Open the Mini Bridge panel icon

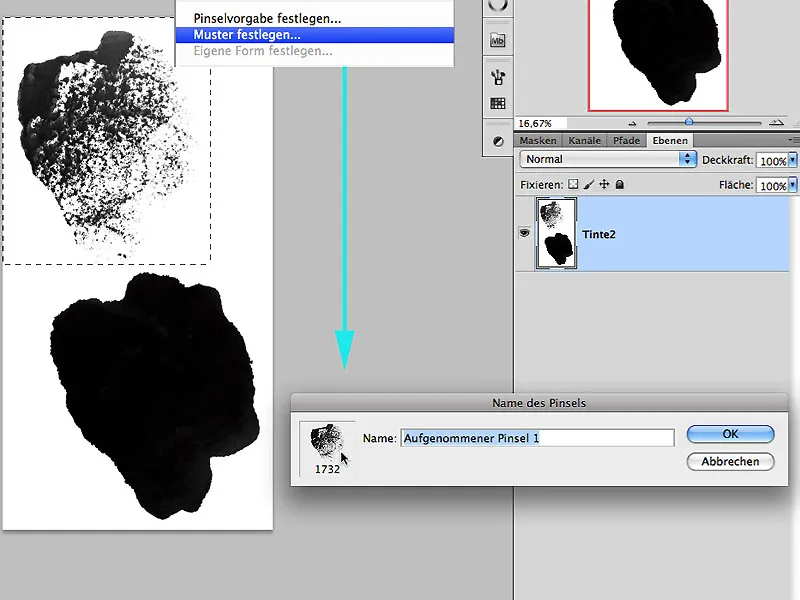tap(497, 40)
